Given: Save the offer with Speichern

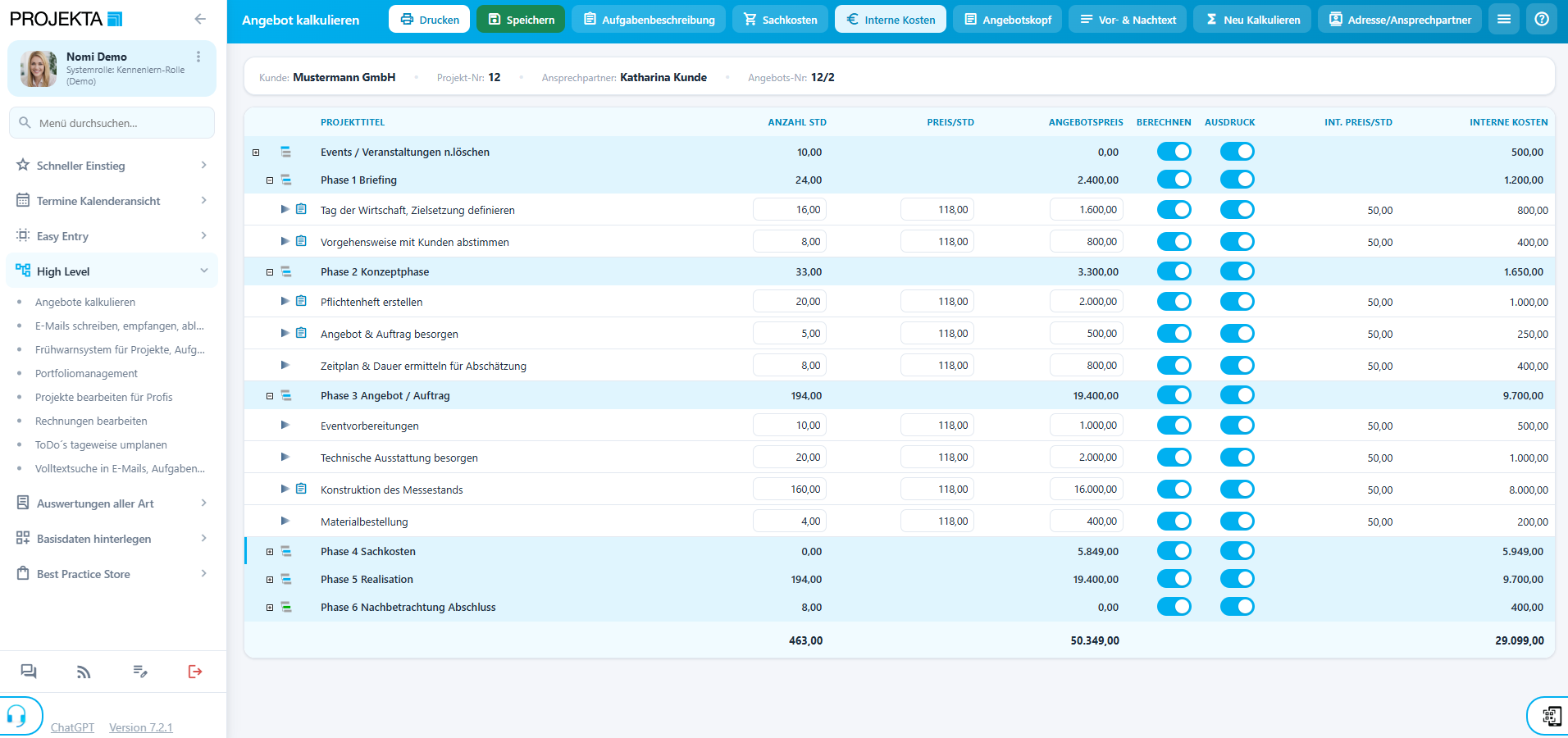Looking at the screenshot, I should (521, 19).
